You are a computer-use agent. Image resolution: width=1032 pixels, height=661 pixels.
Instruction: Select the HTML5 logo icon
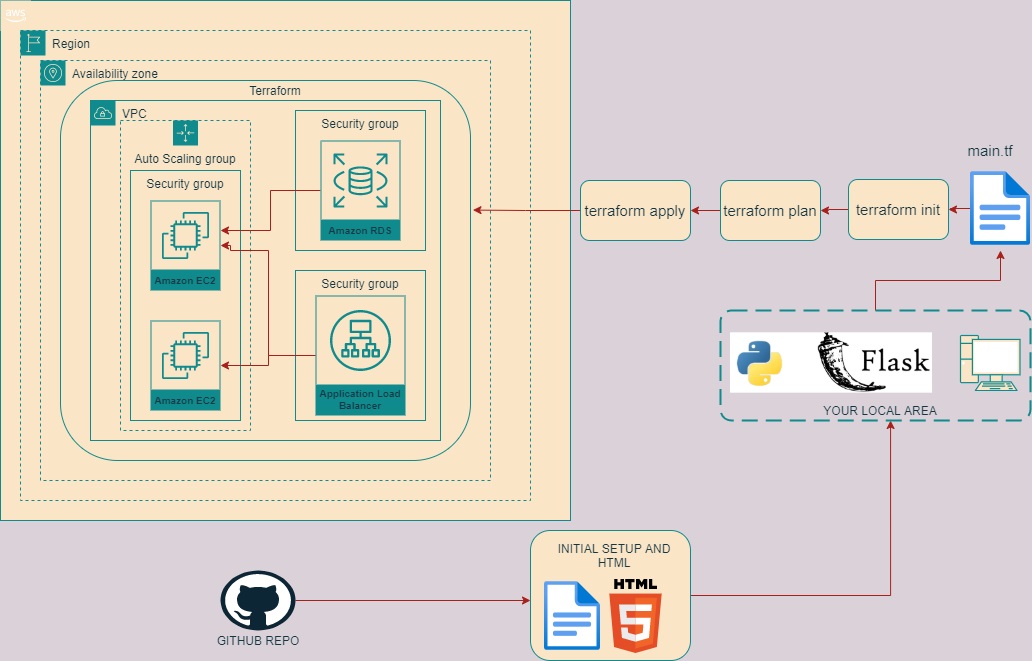[635, 615]
